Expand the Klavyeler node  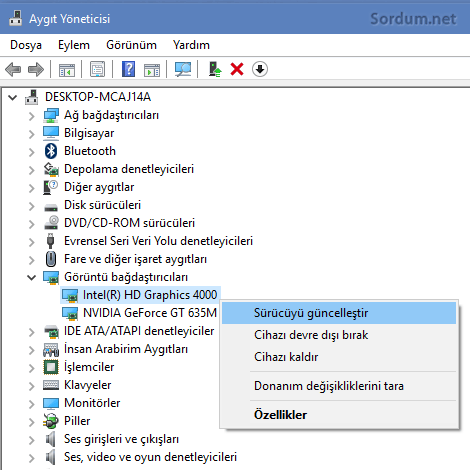[31, 386]
